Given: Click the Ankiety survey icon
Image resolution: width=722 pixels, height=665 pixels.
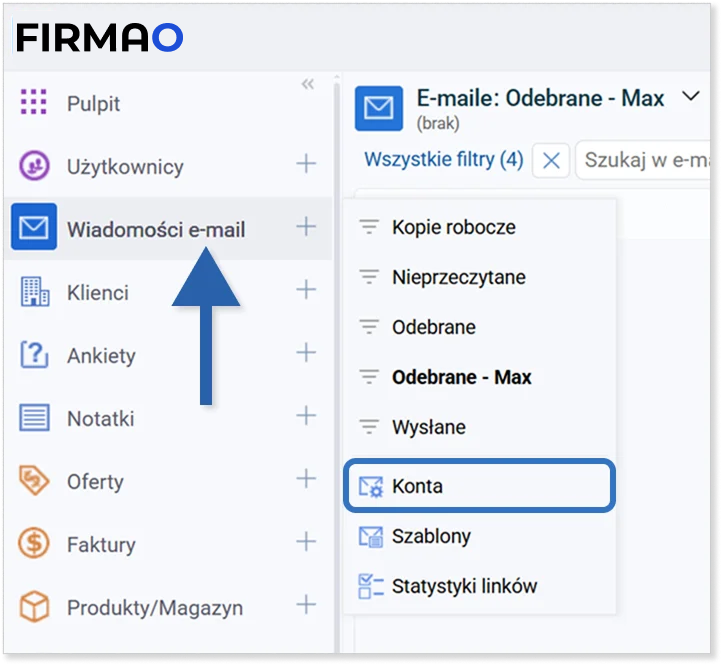Looking at the screenshot, I should pyautogui.click(x=34, y=355).
